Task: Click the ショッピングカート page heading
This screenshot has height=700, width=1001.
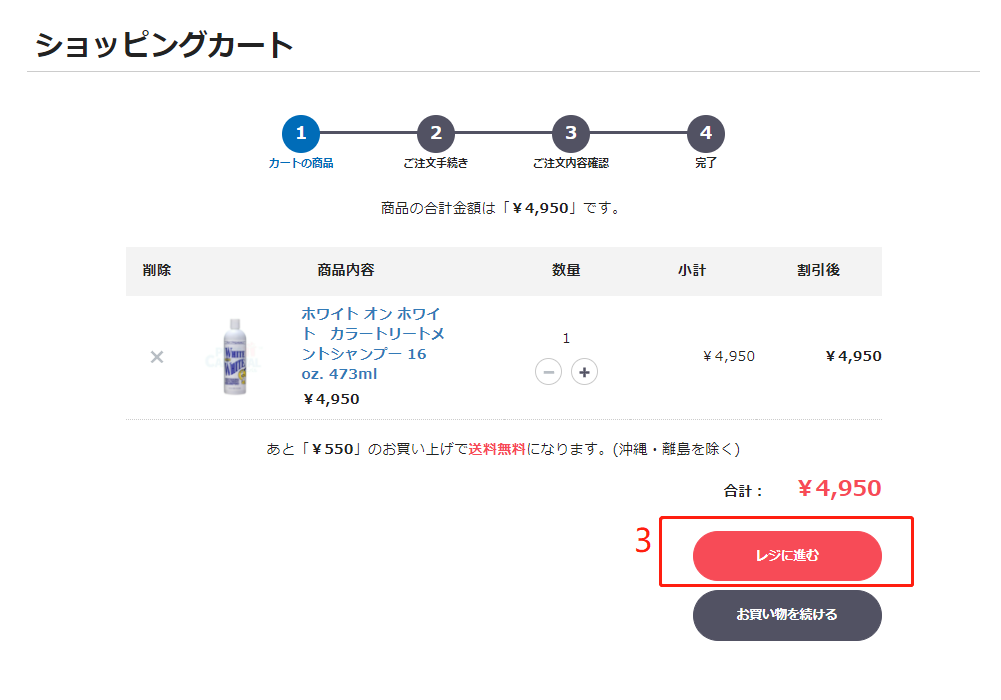Action: pos(164,45)
